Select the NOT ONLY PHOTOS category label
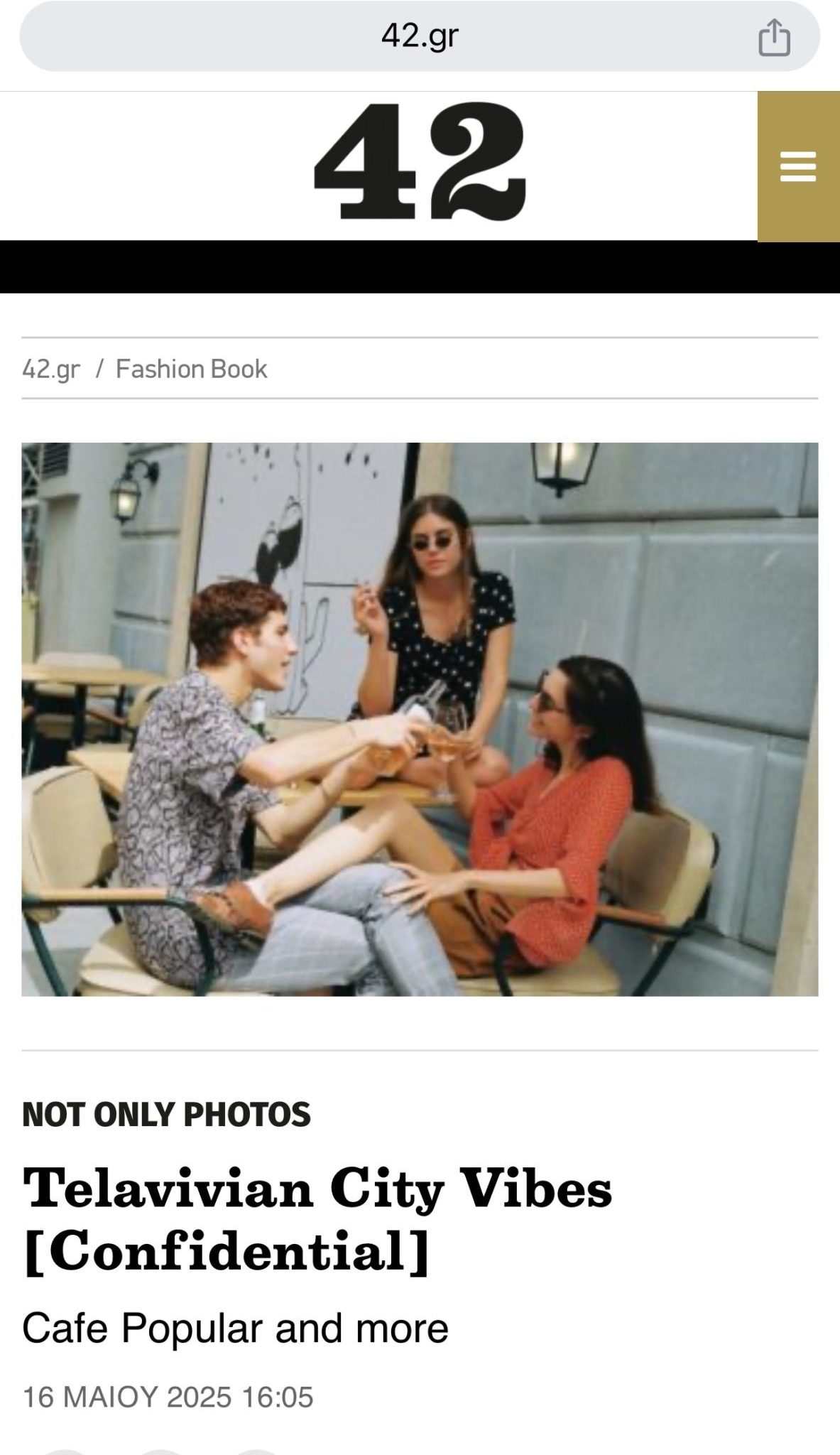This screenshot has height=1455, width=840. 166,1115
